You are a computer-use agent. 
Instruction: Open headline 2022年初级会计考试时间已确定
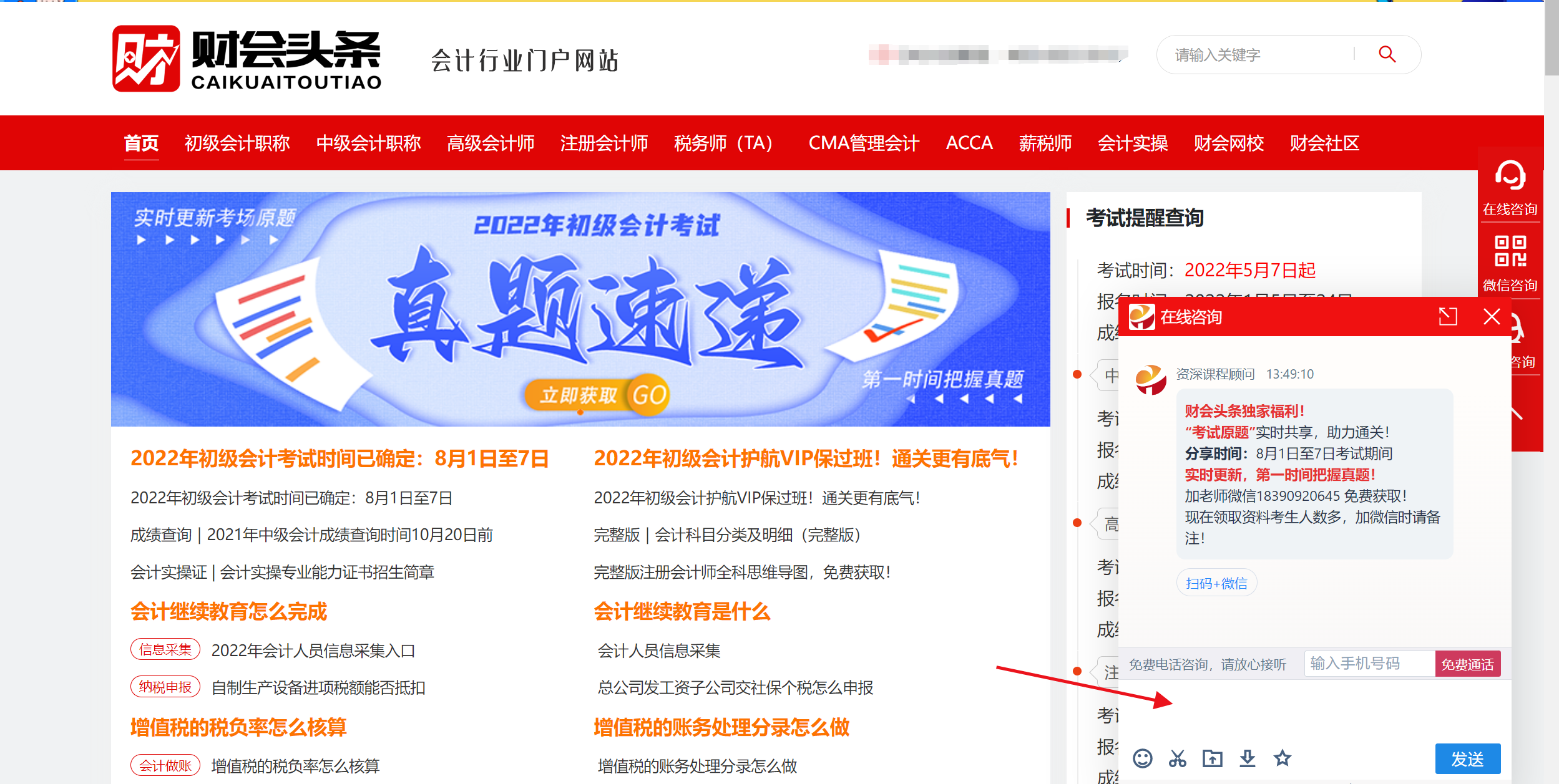(x=340, y=458)
